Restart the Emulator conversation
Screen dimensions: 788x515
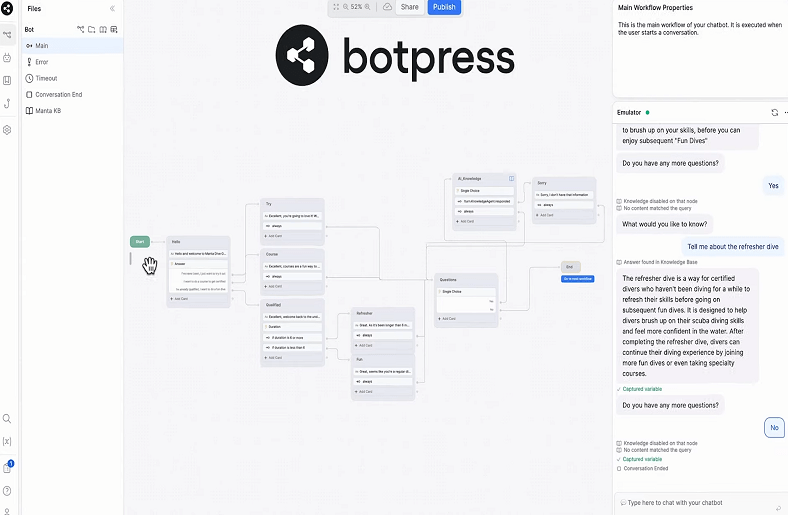[774, 113]
